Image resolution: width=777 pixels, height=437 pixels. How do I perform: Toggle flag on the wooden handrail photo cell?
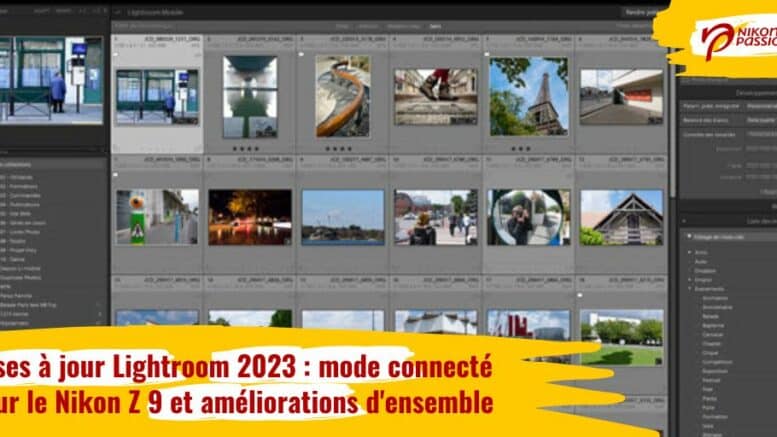coord(301,55)
